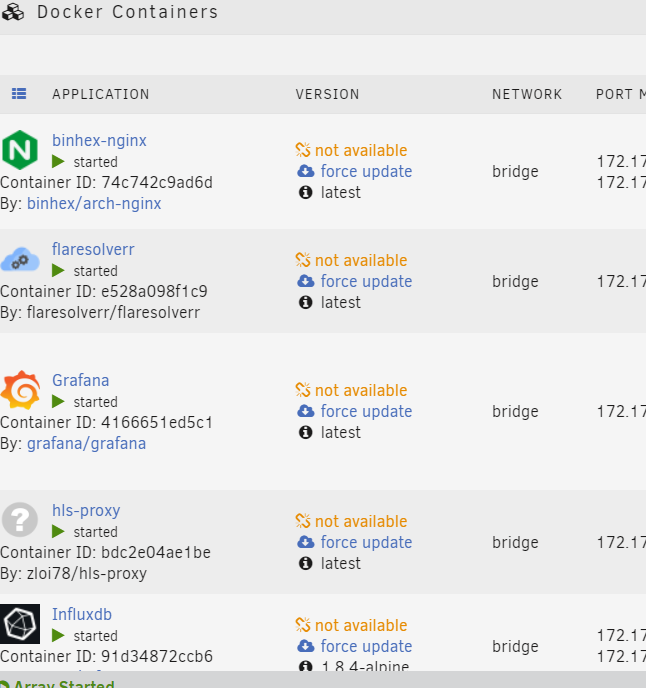
Task: Click Grafana green started play icon
Action: 58,401
